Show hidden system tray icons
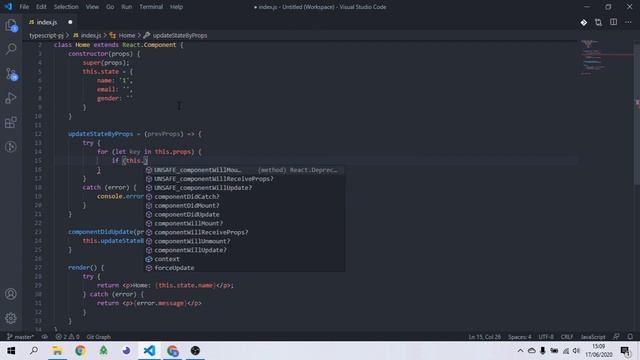This screenshot has width=640, height=360. coord(520,351)
